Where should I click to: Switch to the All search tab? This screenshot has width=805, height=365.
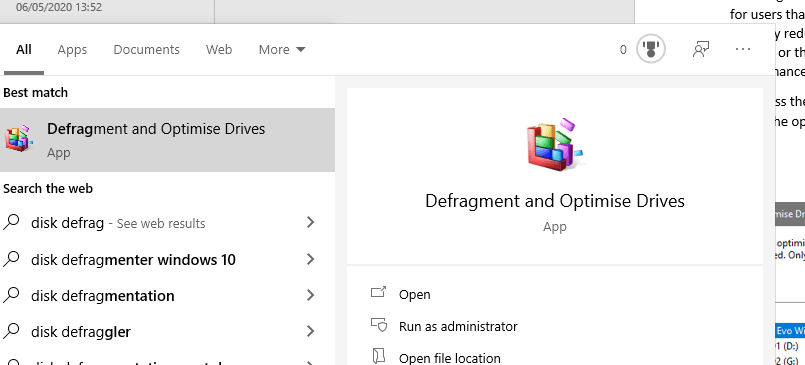point(24,50)
